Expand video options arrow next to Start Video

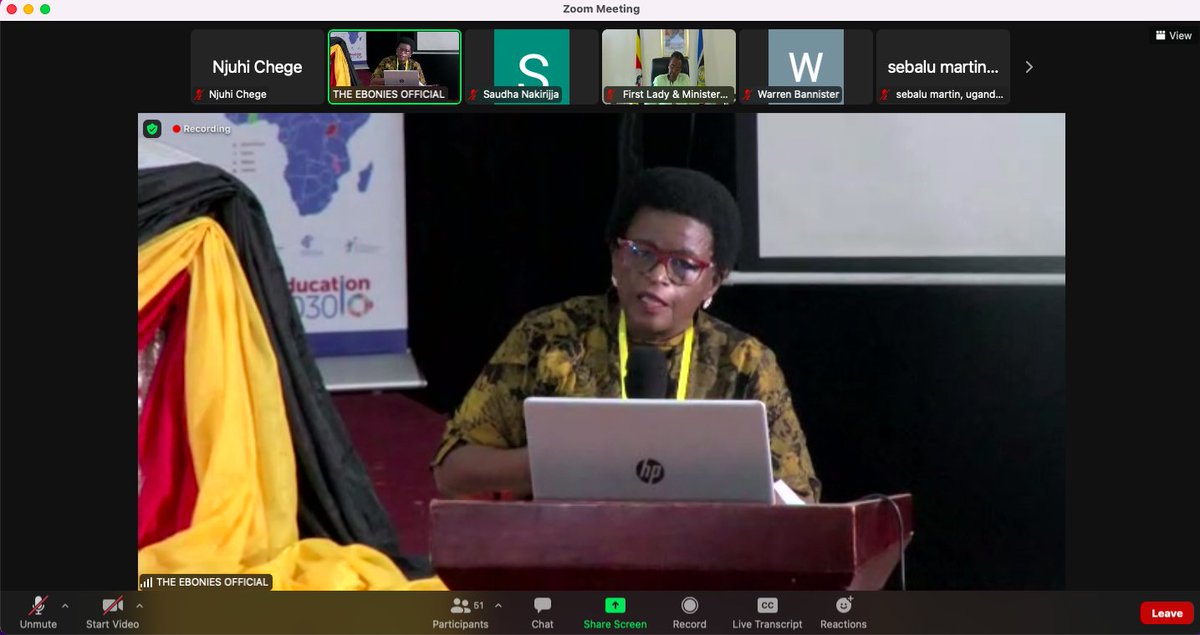pos(139,605)
